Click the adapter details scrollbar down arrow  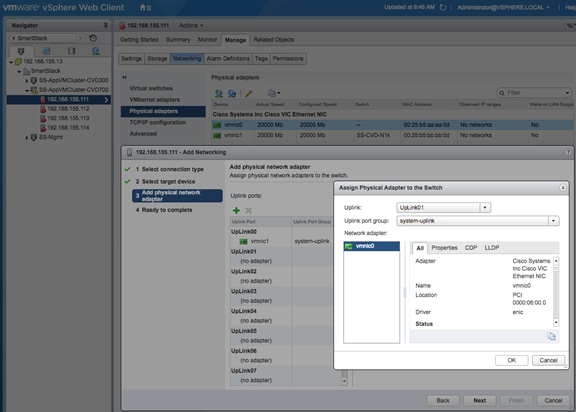coord(556,322)
